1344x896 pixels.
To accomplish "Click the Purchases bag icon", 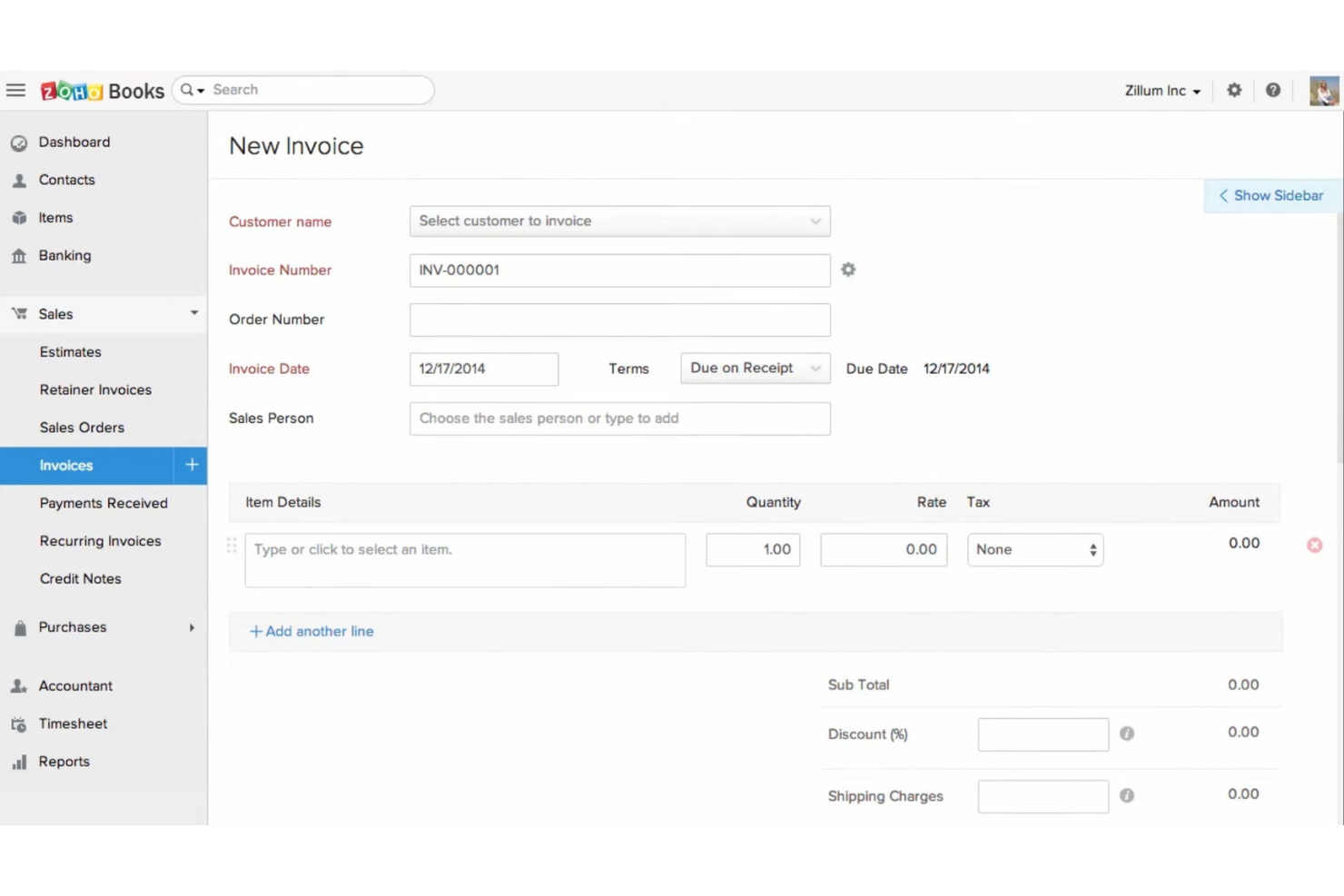I will tap(19, 627).
